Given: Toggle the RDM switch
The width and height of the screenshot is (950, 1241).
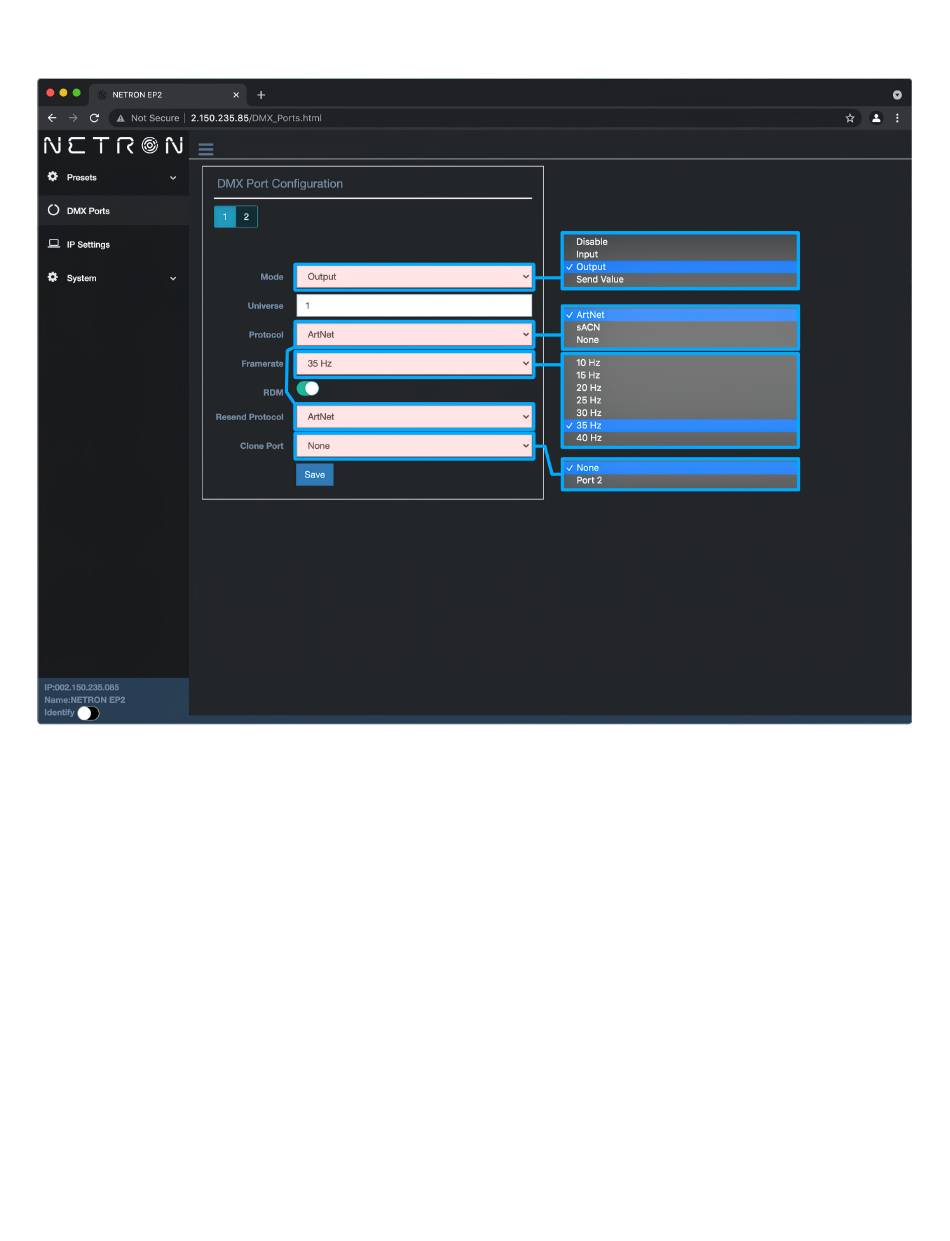Looking at the screenshot, I should pos(308,389).
